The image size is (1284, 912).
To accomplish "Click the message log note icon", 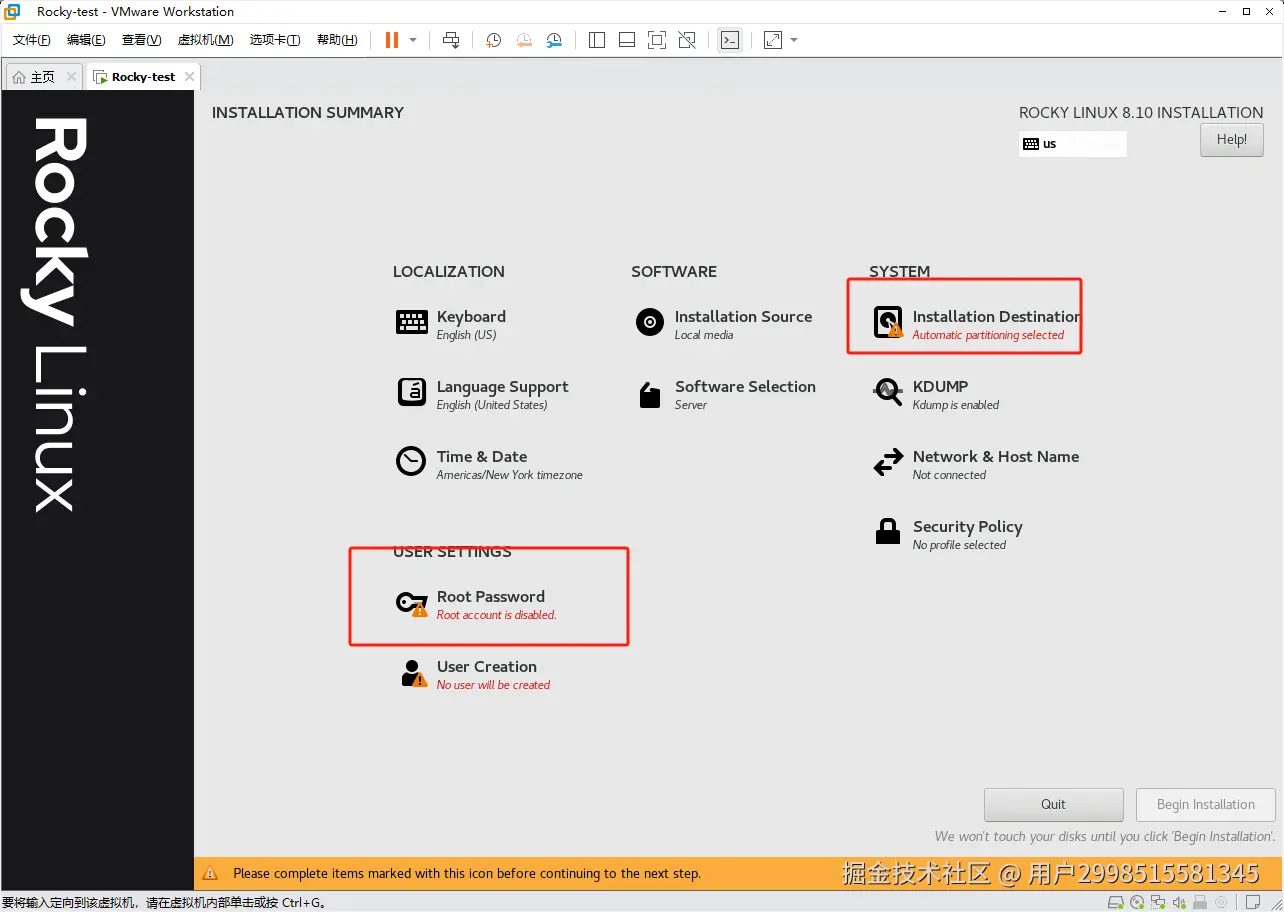I will (x=1251, y=902).
